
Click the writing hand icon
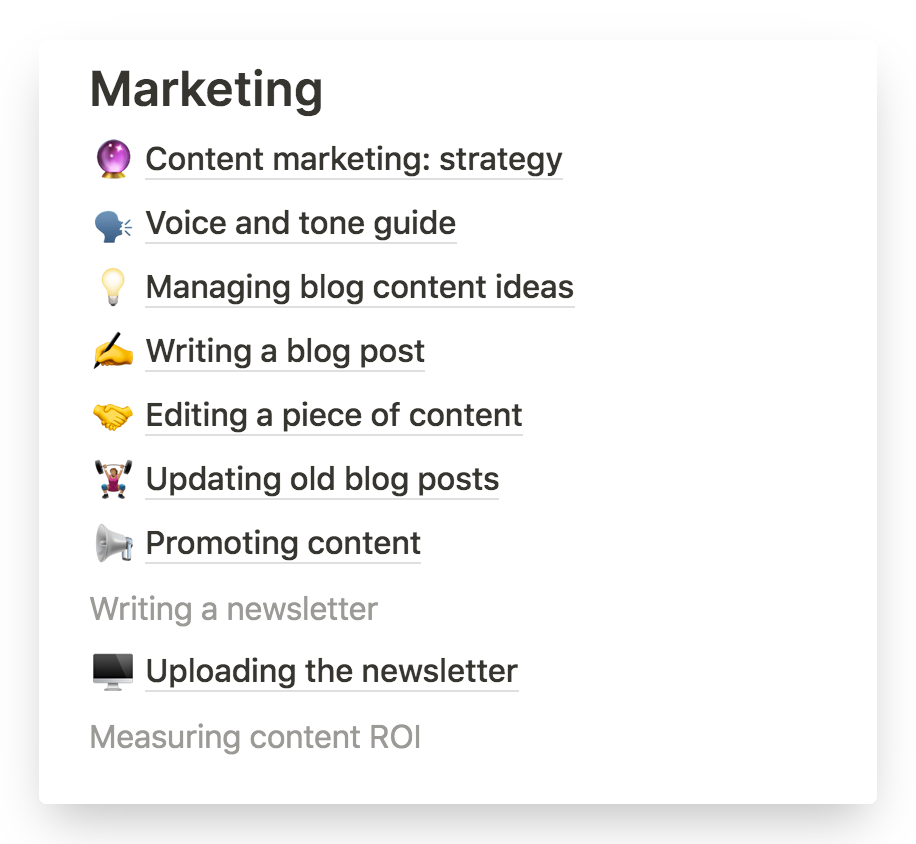[113, 351]
